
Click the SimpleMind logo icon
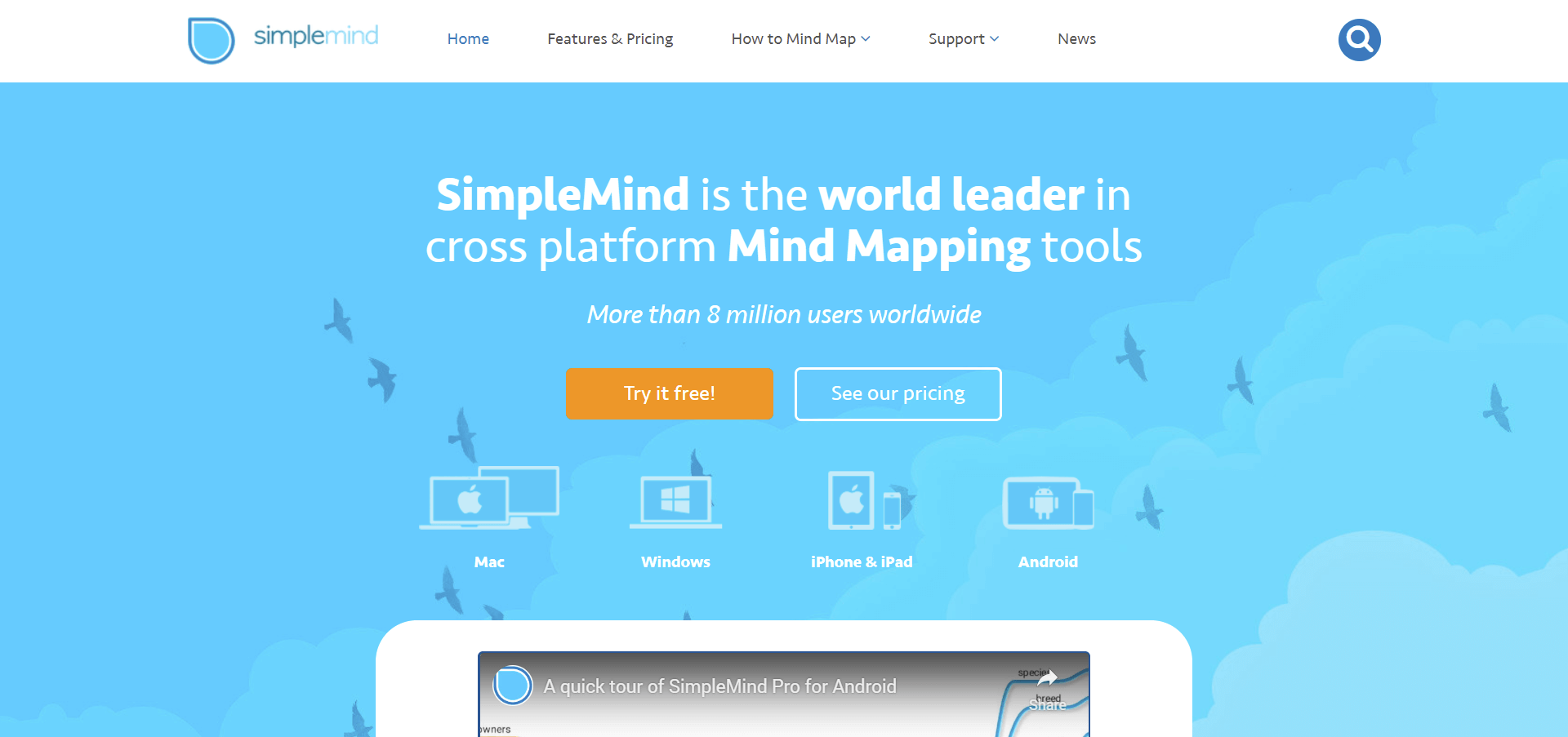(212, 40)
